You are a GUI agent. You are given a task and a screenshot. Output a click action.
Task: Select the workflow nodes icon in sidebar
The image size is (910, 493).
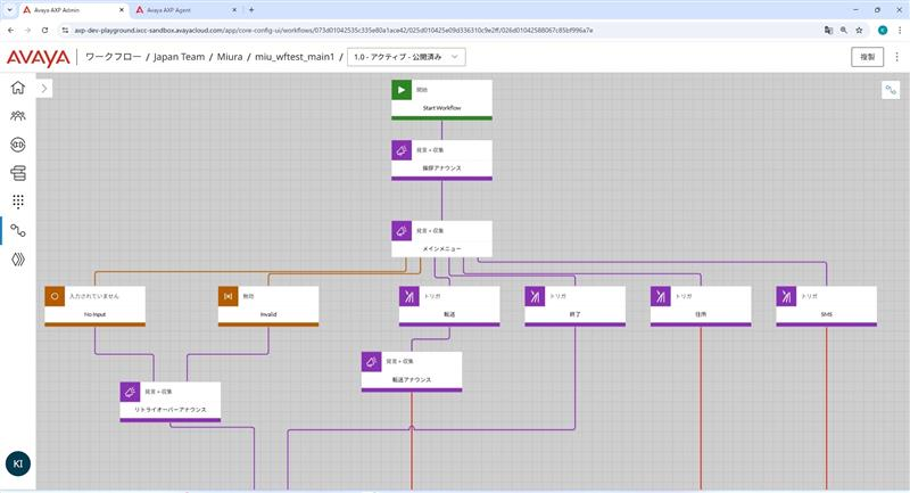[x=18, y=231]
